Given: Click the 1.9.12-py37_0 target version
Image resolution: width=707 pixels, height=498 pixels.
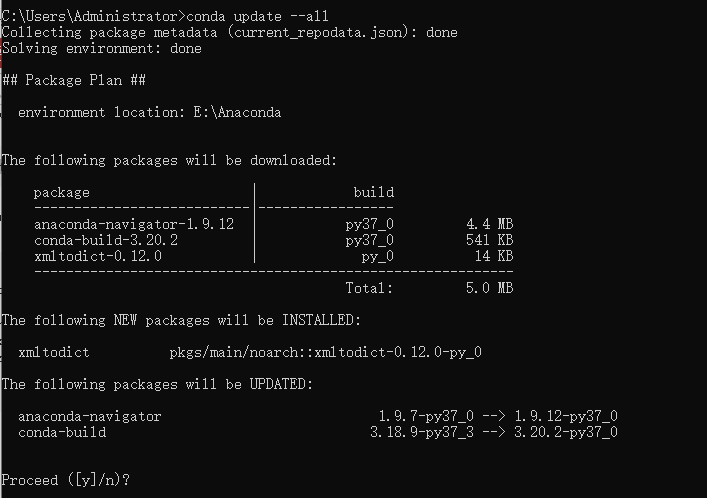Looking at the screenshot, I should click(566, 416).
